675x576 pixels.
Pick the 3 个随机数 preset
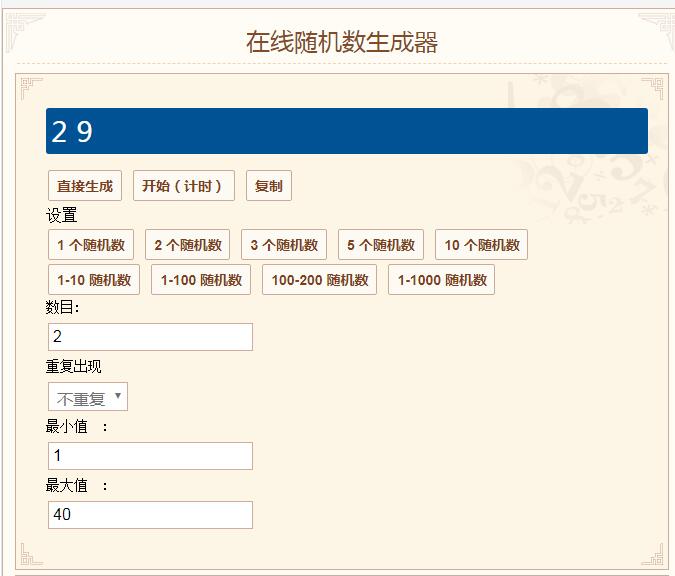[x=284, y=245]
